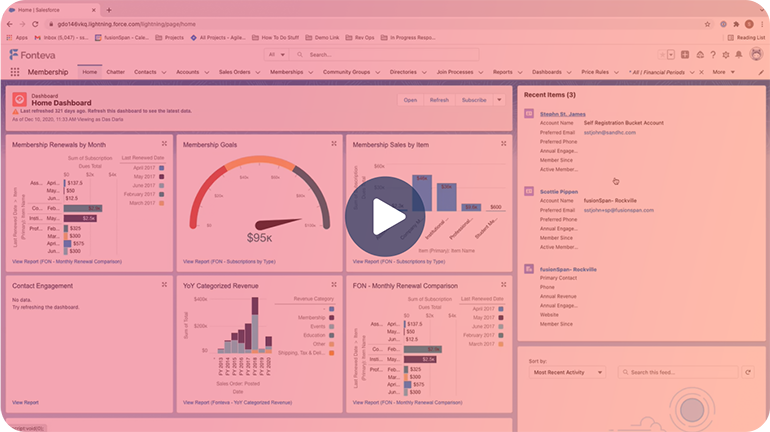Bookmark this page with the star icon

pyautogui.click(x=707, y=24)
